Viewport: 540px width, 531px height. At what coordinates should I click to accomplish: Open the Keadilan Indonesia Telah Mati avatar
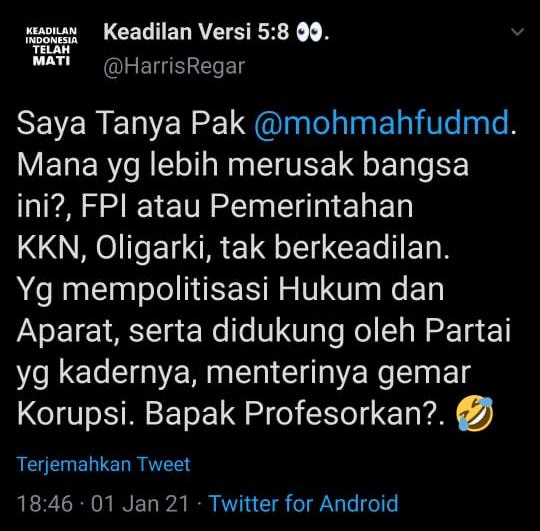51,46
